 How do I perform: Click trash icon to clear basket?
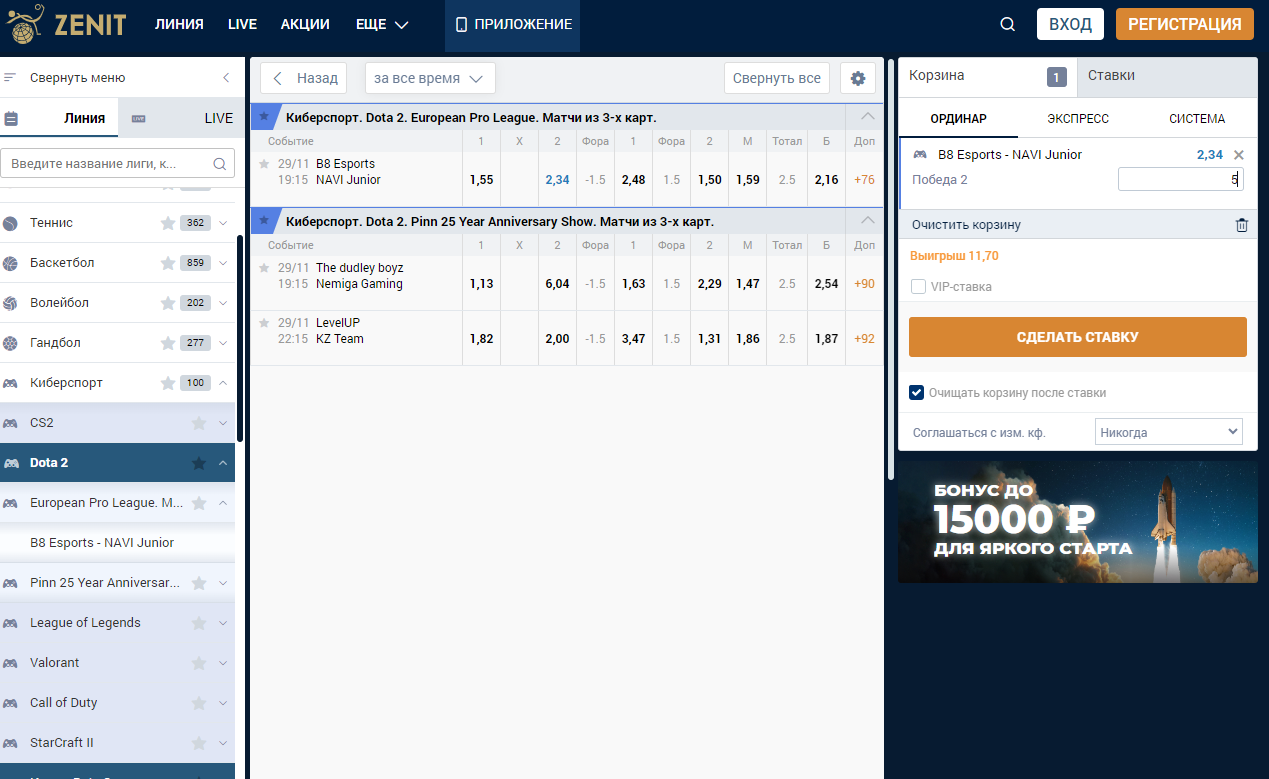[1242, 225]
